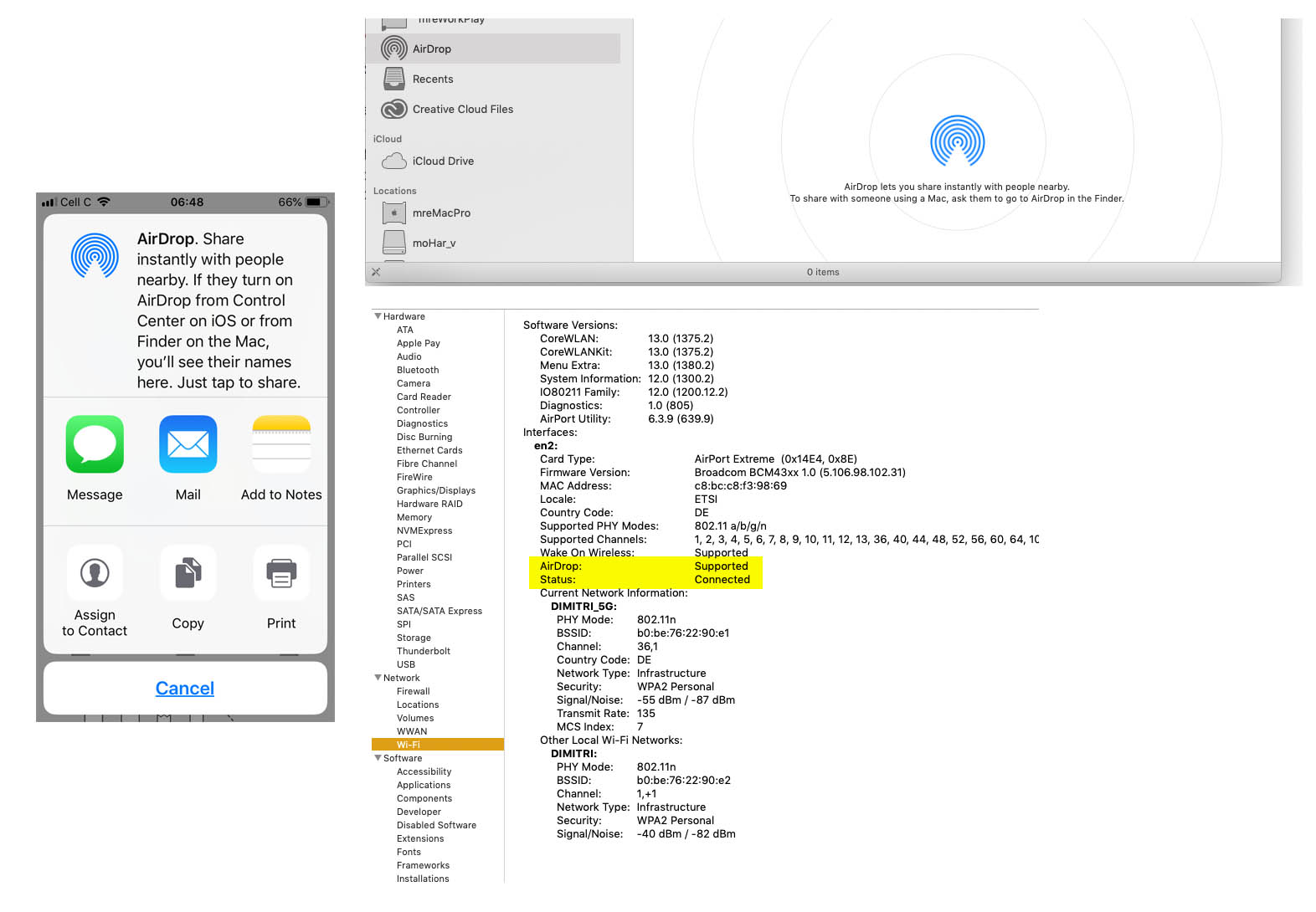The image size is (1316, 912).
Task: Tap the Mail app icon
Action: coord(188,444)
